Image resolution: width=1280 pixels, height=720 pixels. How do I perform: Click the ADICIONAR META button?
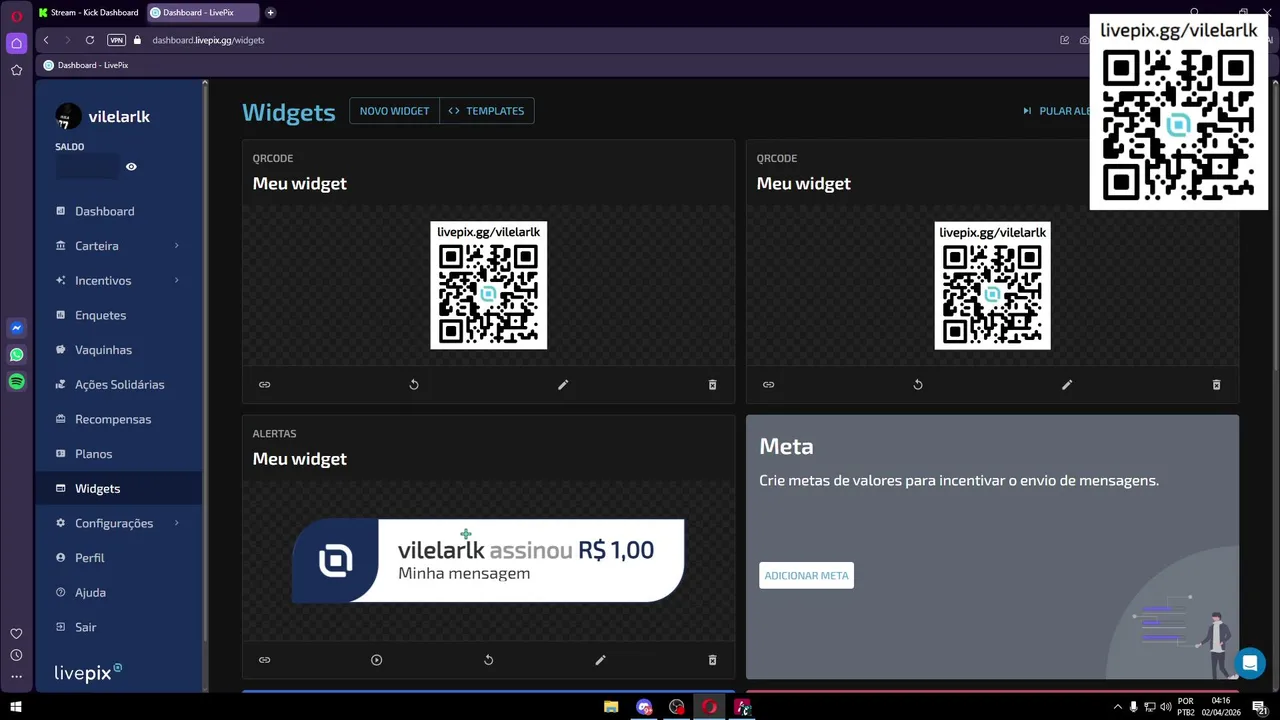pyautogui.click(x=806, y=575)
